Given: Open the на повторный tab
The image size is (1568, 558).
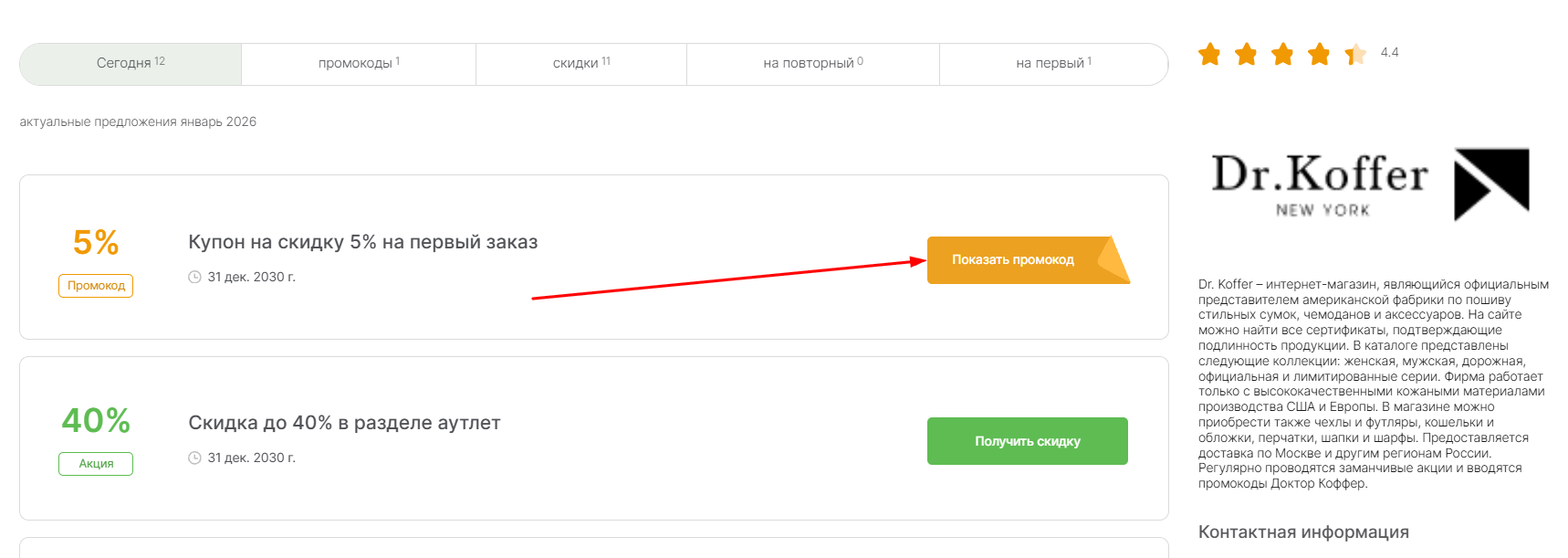Looking at the screenshot, I should pos(812,63).
